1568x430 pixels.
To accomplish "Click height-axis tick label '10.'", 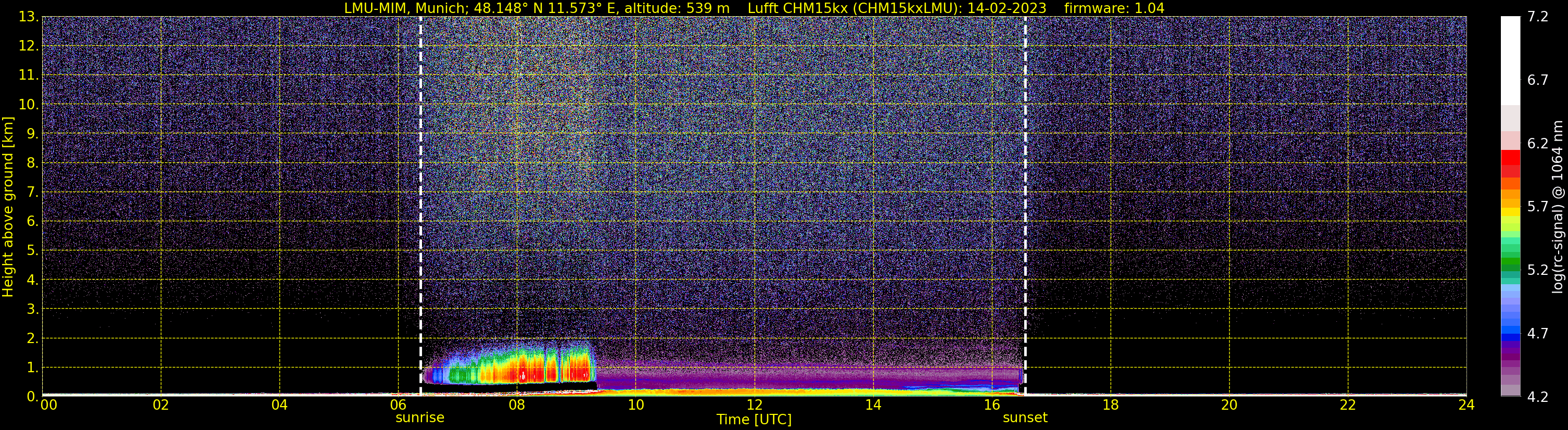I will point(29,104).
